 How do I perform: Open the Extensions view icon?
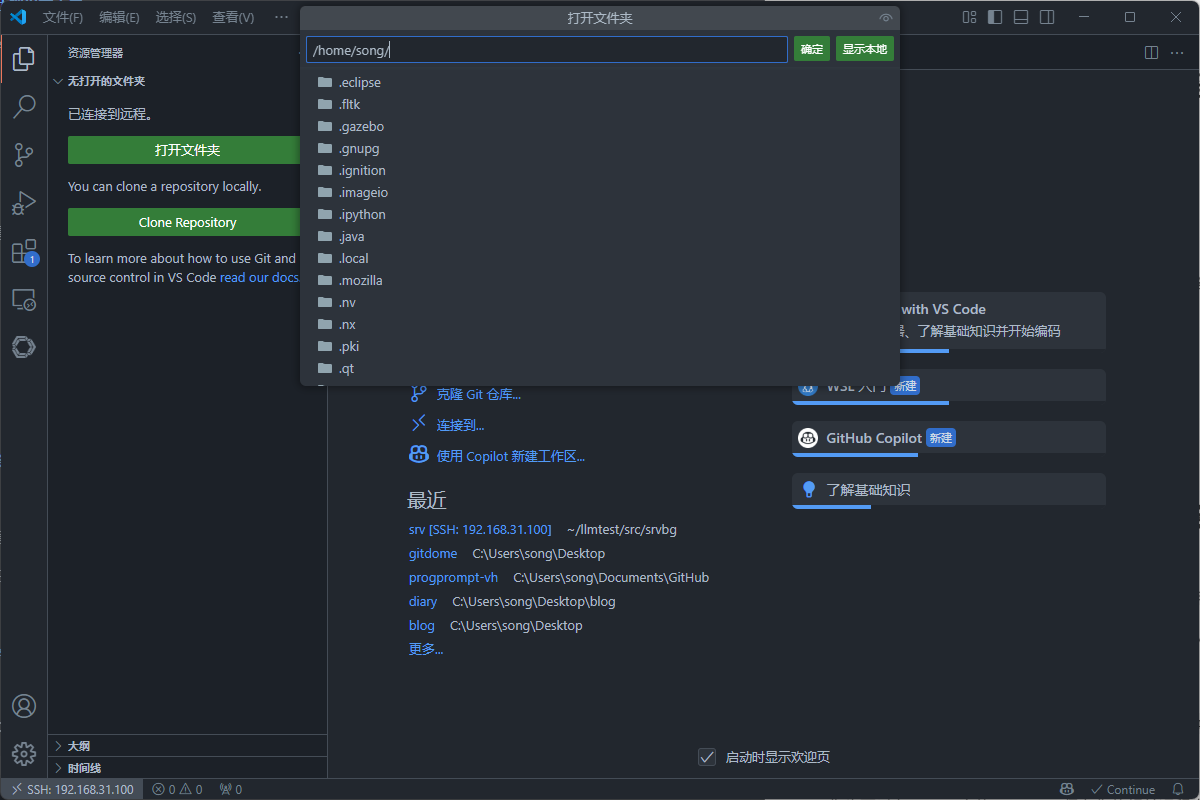[24, 251]
